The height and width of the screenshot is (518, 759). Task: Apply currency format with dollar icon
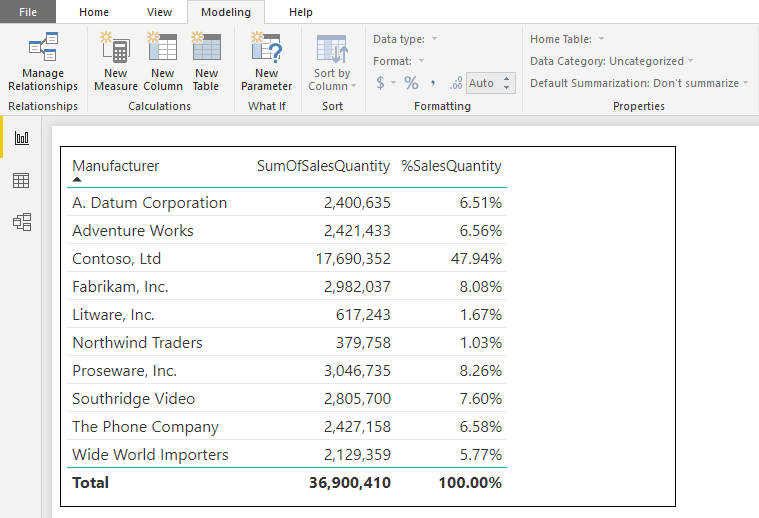[x=380, y=83]
